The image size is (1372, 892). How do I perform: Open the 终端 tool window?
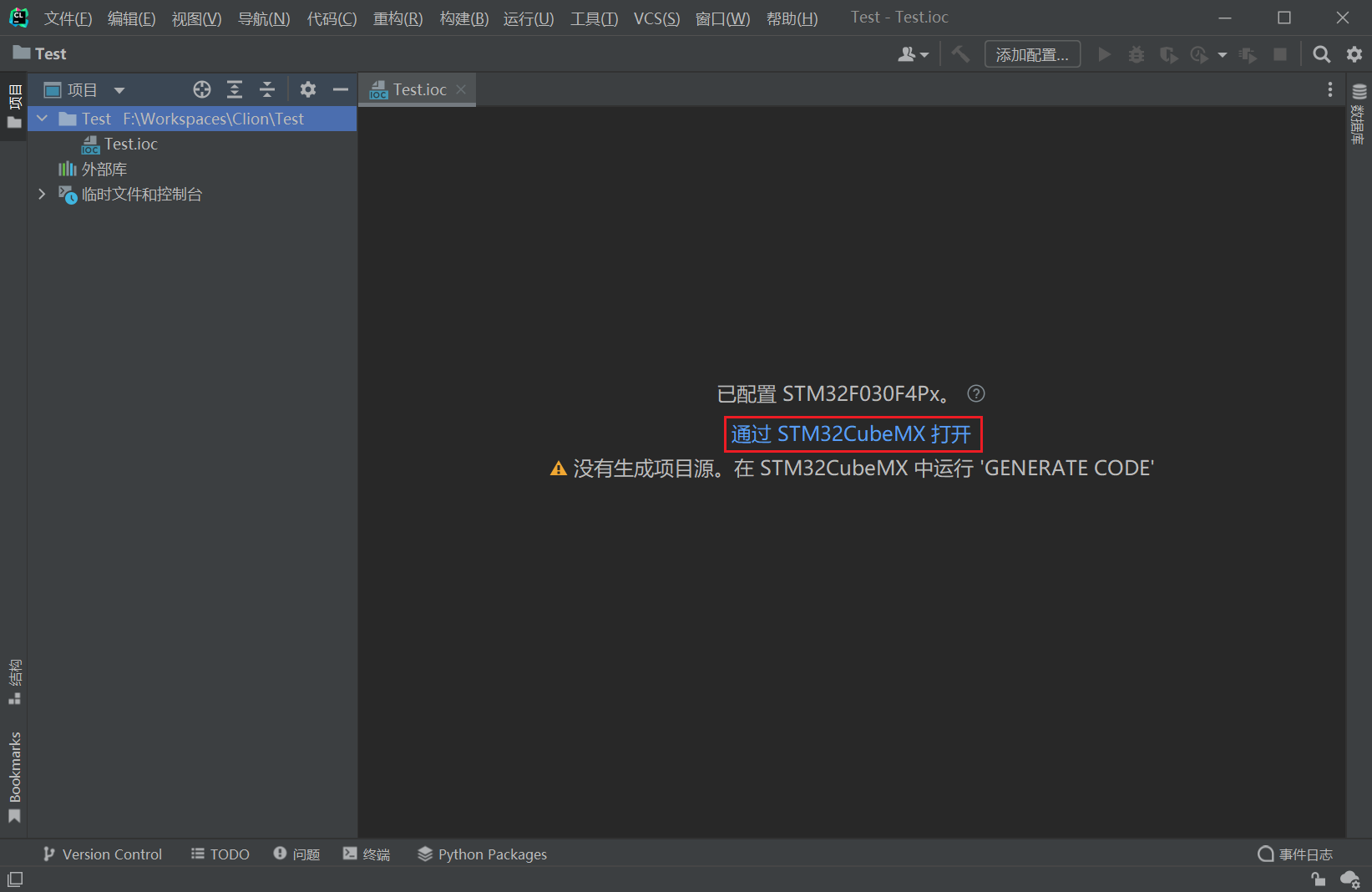pyautogui.click(x=367, y=854)
